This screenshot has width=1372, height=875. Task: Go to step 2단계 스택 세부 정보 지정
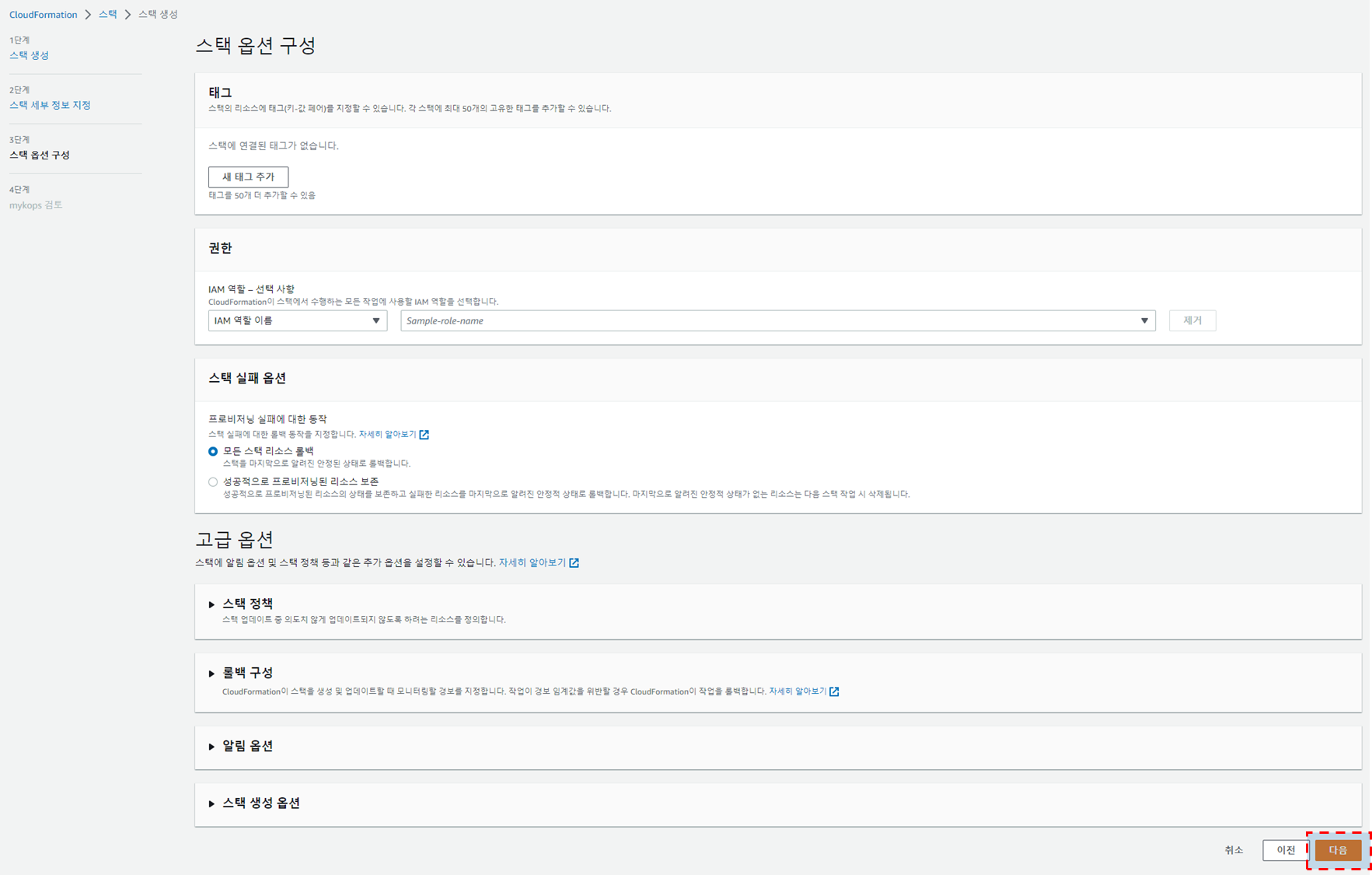click(x=49, y=104)
